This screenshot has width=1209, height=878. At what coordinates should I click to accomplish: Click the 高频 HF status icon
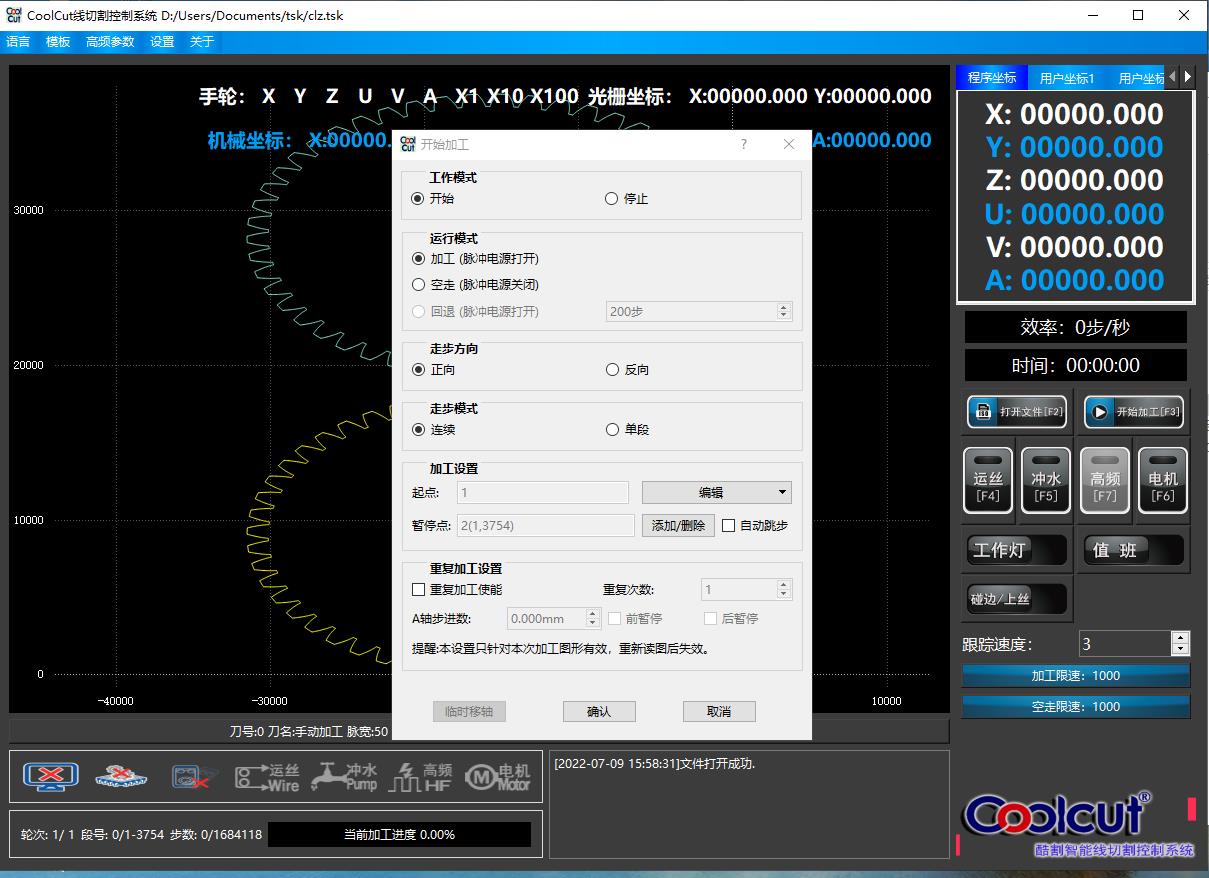coord(420,777)
